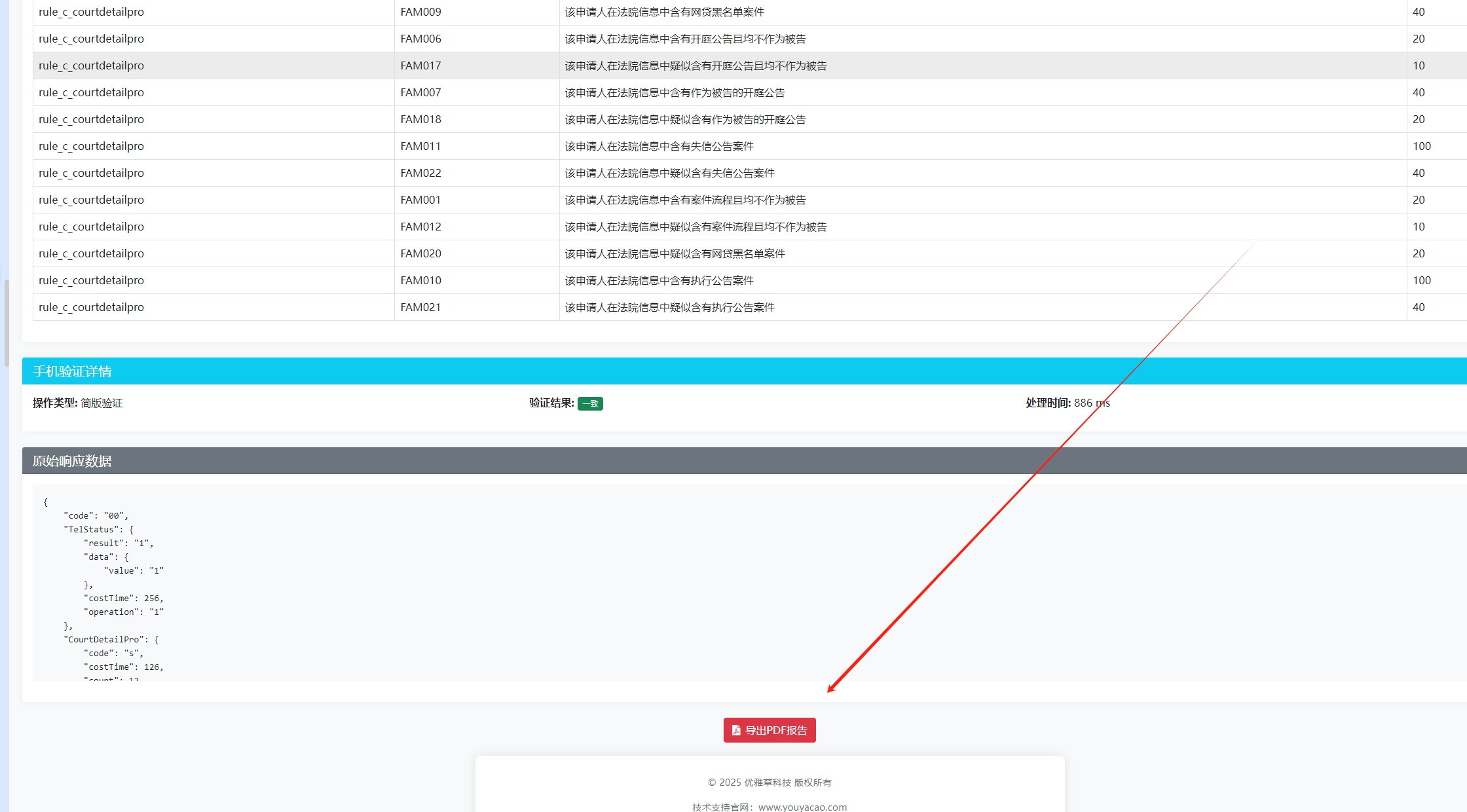The width and height of the screenshot is (1467, 812).
Task: Open the www.youyacao.com support link
Action: pos(802,807)
